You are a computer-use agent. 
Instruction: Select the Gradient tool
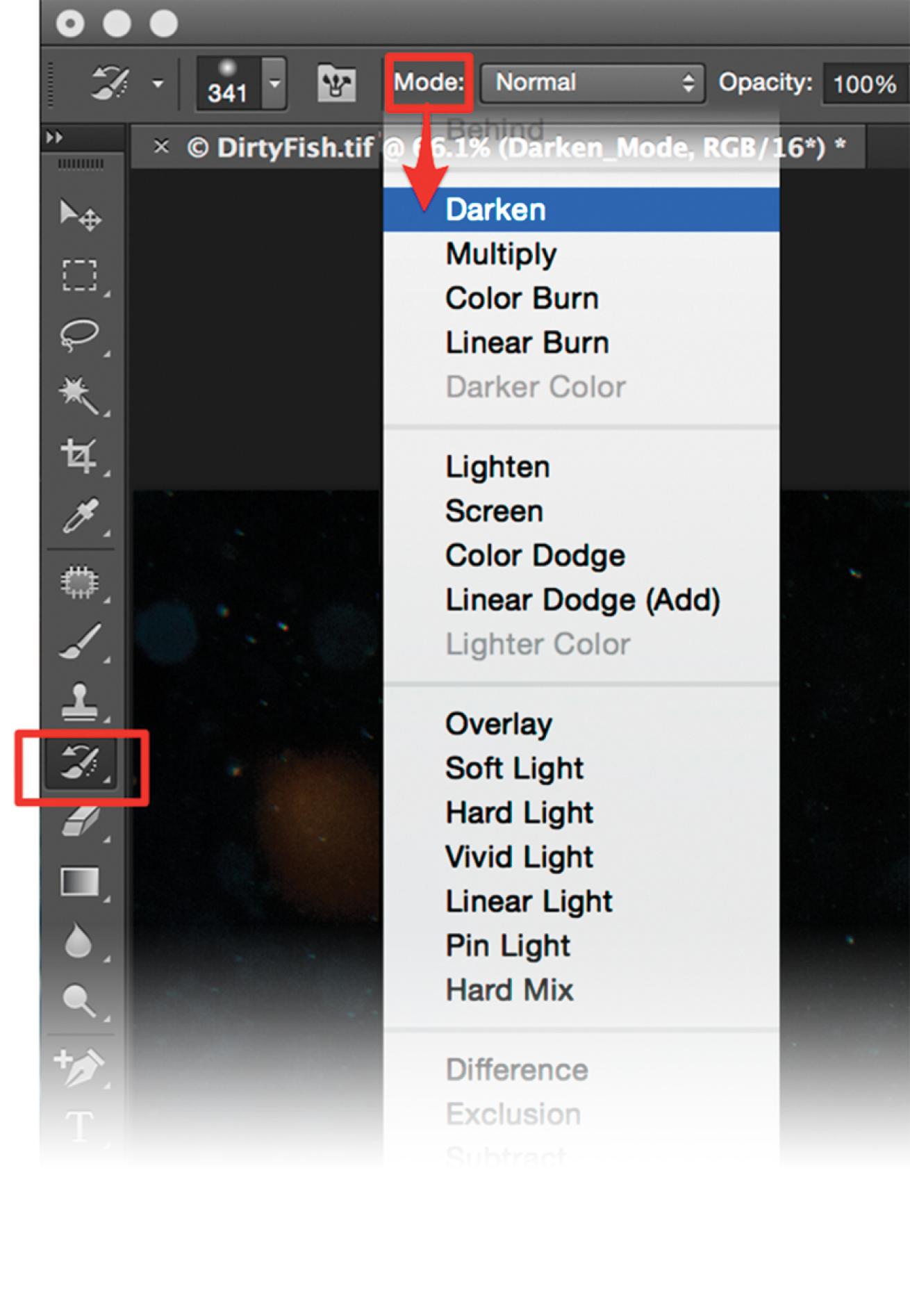coord(79,882)
